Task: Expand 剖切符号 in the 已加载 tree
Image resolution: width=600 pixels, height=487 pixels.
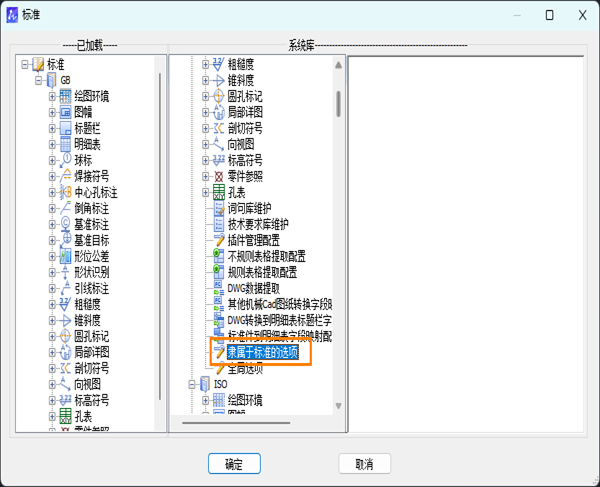Action: (52, 368)
